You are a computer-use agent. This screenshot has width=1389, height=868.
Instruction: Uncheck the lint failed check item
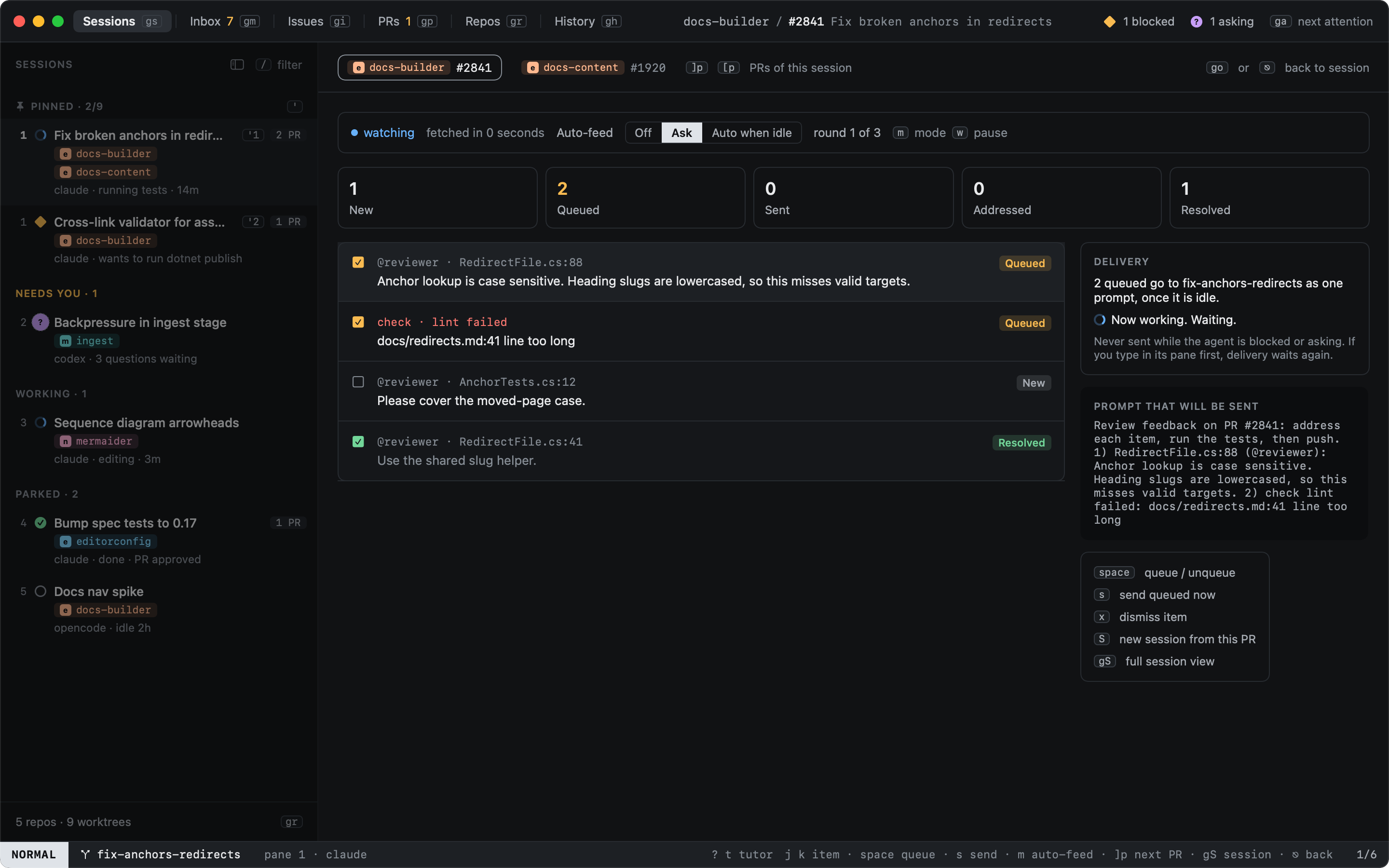[358, 322]
